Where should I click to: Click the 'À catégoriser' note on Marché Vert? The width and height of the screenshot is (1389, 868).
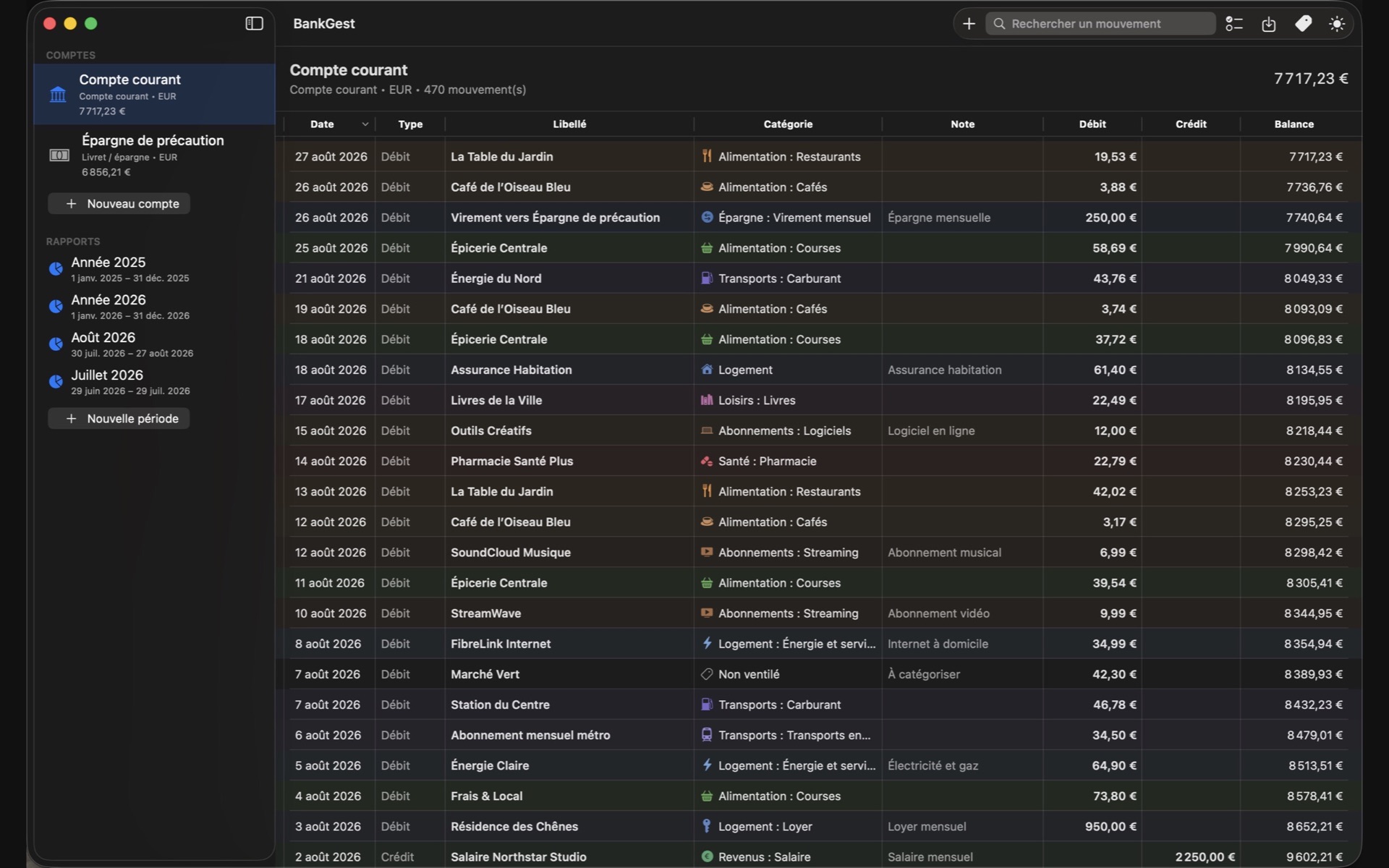[924, 674]
